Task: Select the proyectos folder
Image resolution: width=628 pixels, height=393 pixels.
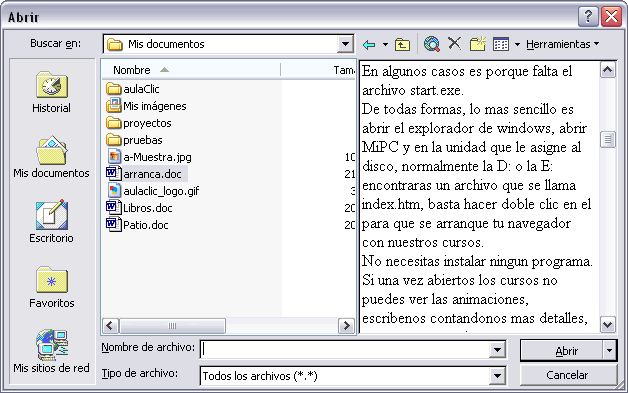Action: point(139,123)
